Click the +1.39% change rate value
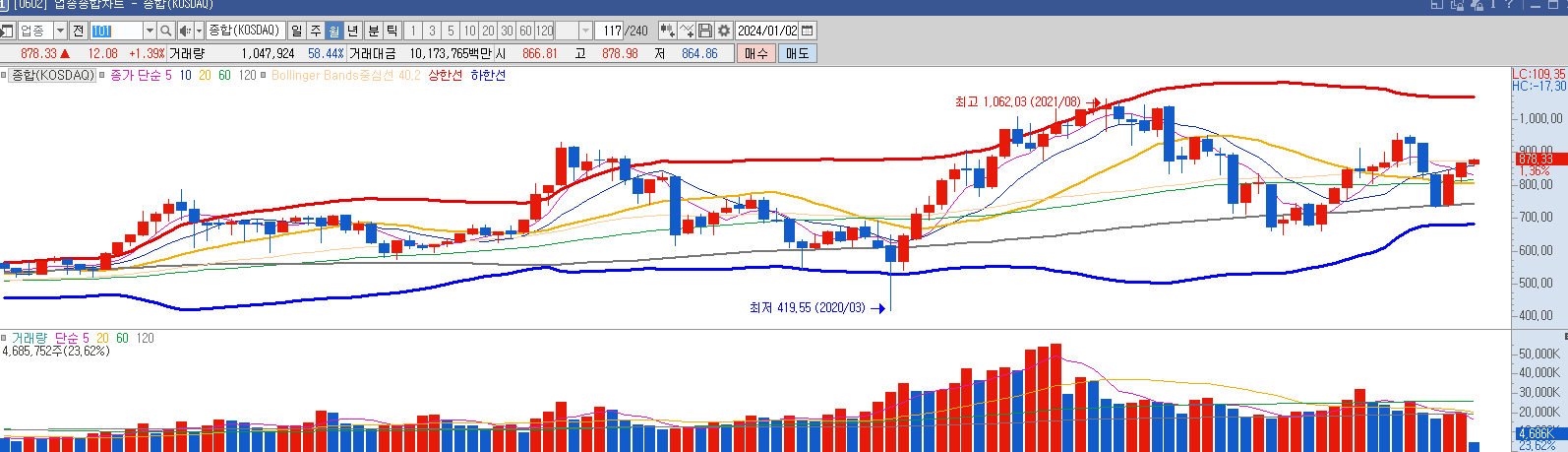Image resolution: width=1568 pixels, height=452 pixels. point(147,53)
